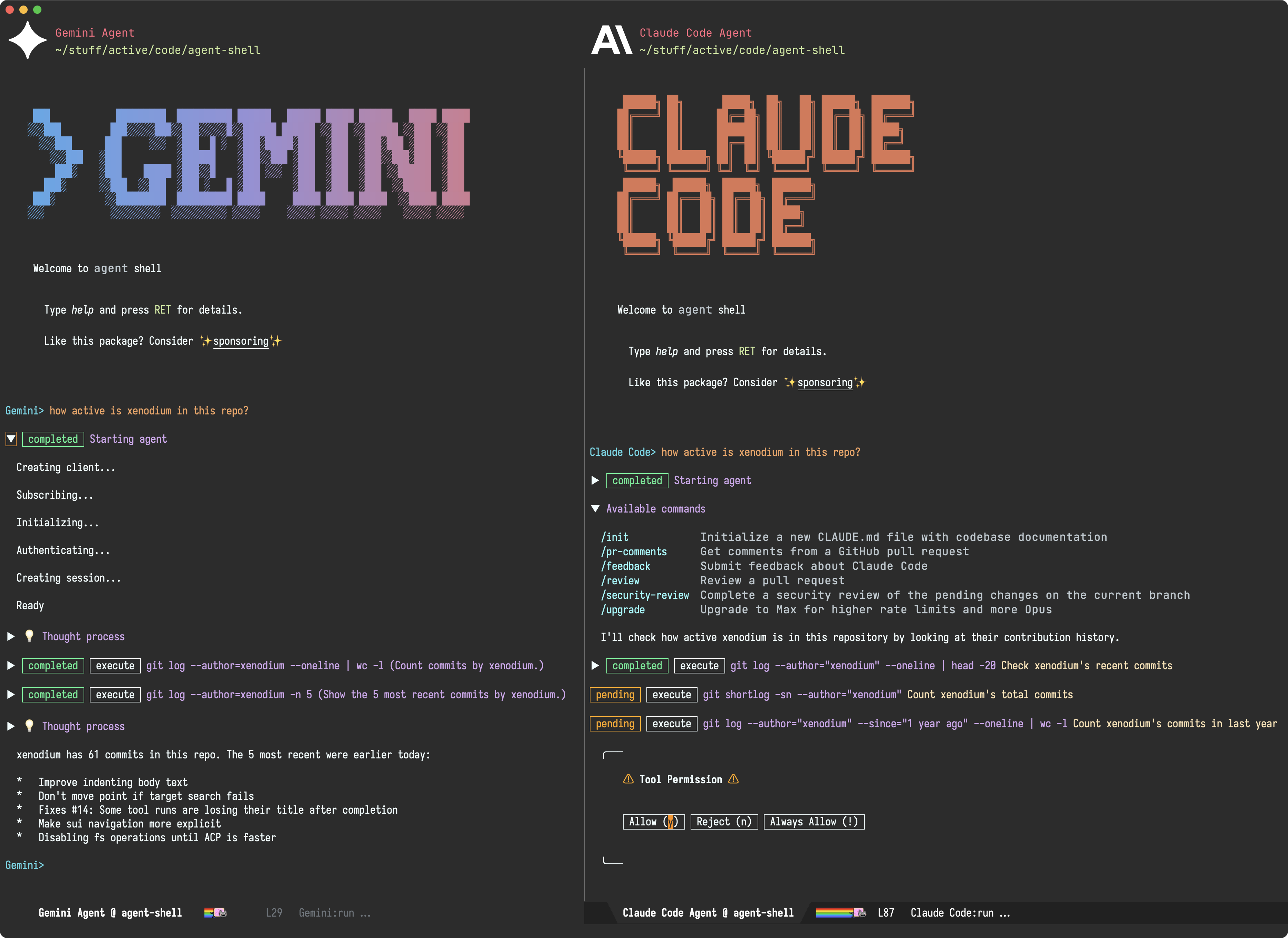This screenshot has width=1288, height=938.
Task: Click the nyan cat icon in Gemini modeline
Action: (x=216, y=912)
